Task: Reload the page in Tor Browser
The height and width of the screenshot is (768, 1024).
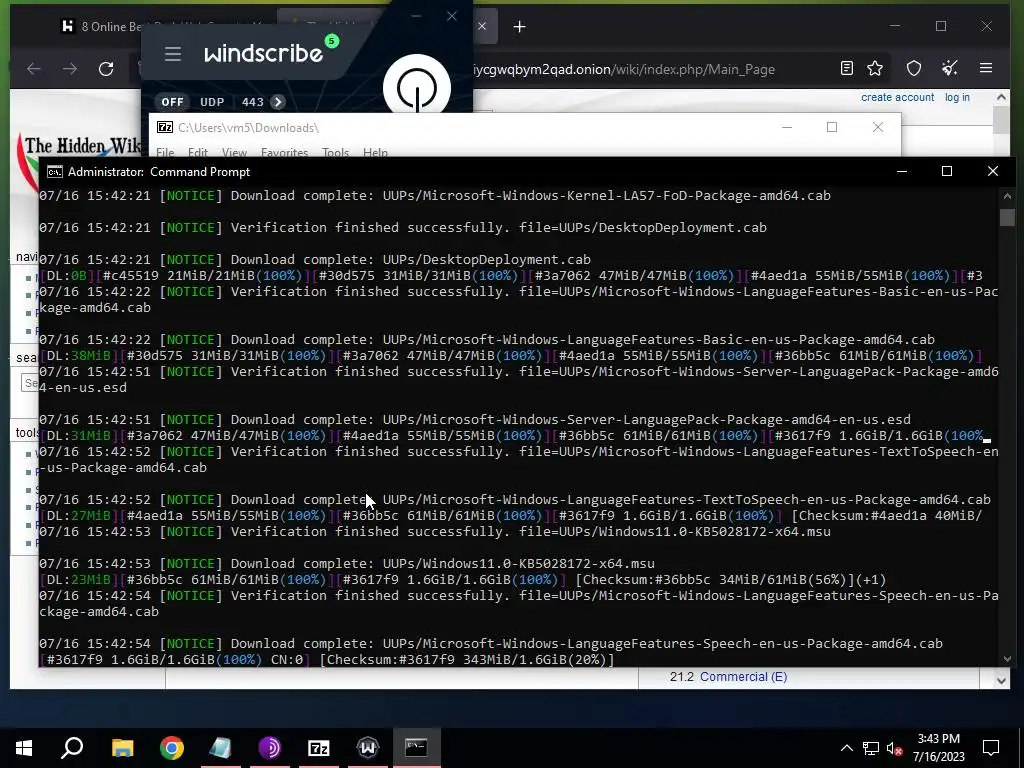Action: pos(106,69)
